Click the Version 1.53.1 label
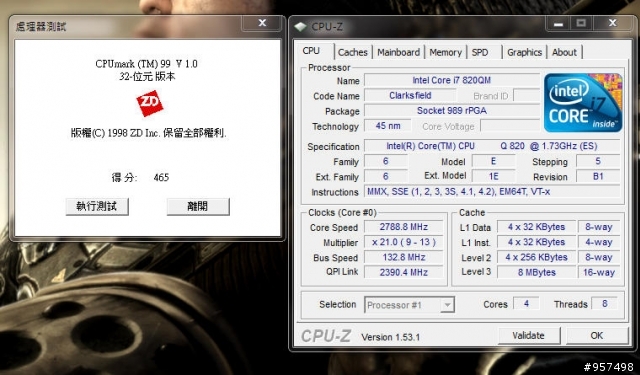640x375 pixels. point(391,337)
